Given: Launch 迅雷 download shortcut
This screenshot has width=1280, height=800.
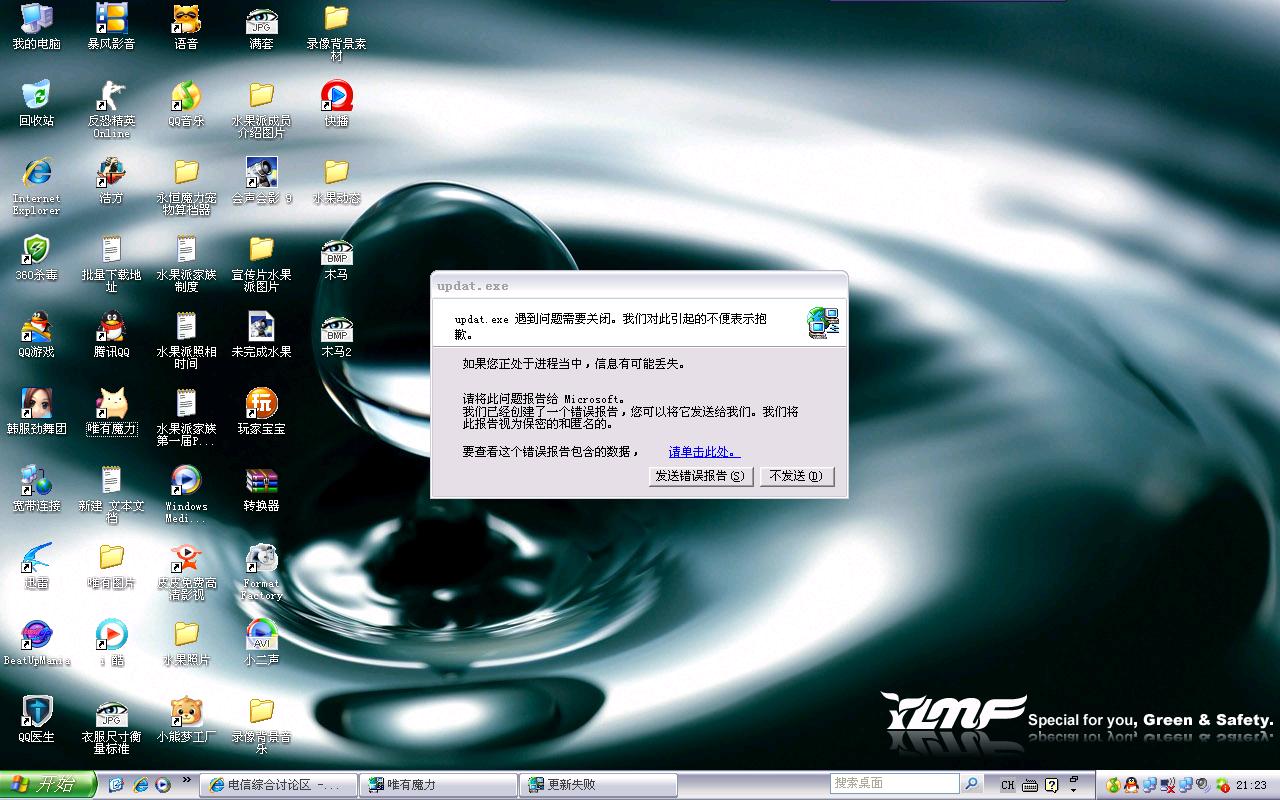Looking at the screenshot, I should (36, 565).
